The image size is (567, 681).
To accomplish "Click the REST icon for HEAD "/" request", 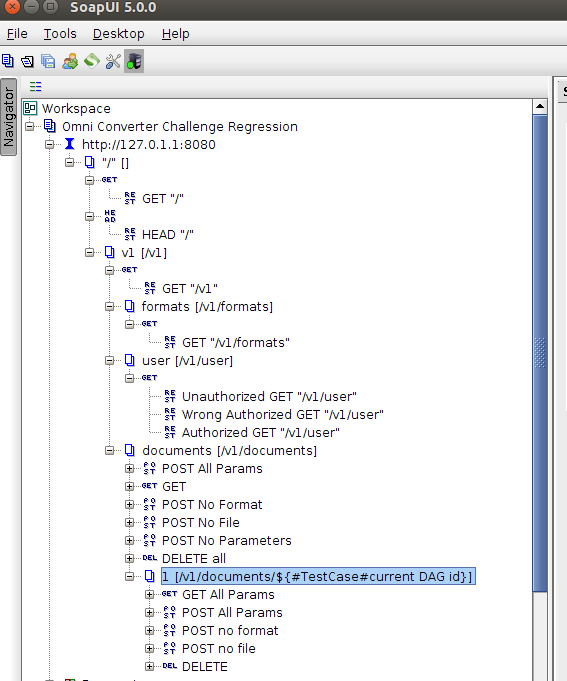I will pos(130,235).
